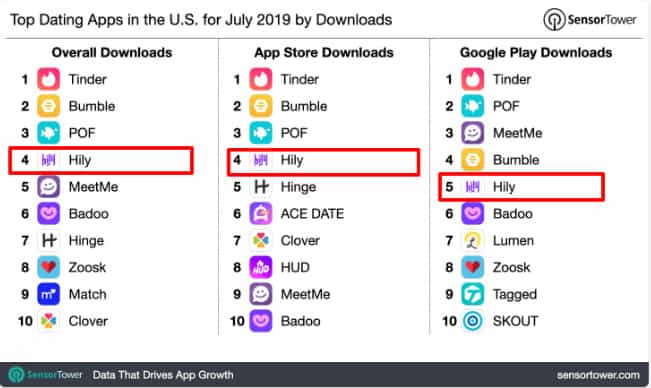Click the Tinder icon under Overall Downloads

[x=49, y=79]
